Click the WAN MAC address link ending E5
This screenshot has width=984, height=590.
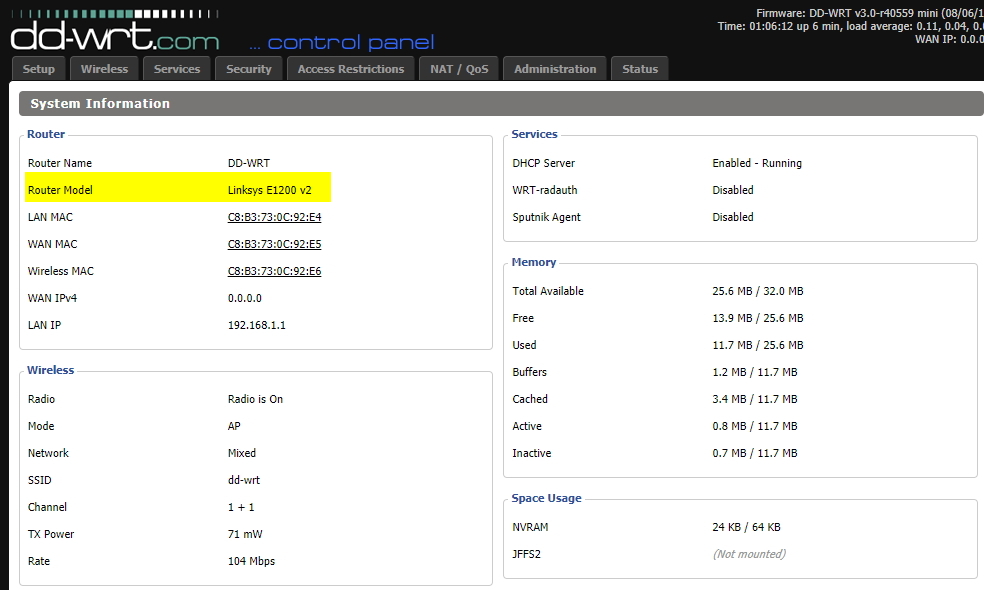point(274,244)
